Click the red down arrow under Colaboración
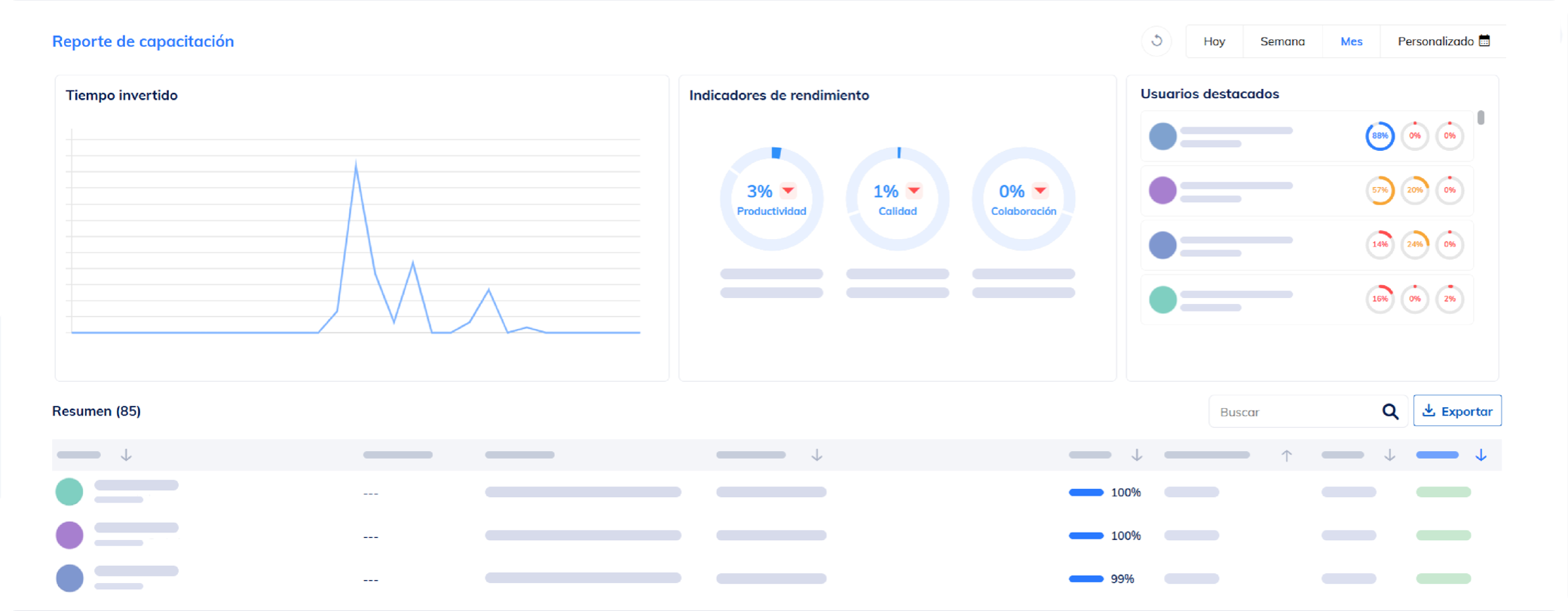Viewport: 1568px width, 611px height. point(1040,191)
